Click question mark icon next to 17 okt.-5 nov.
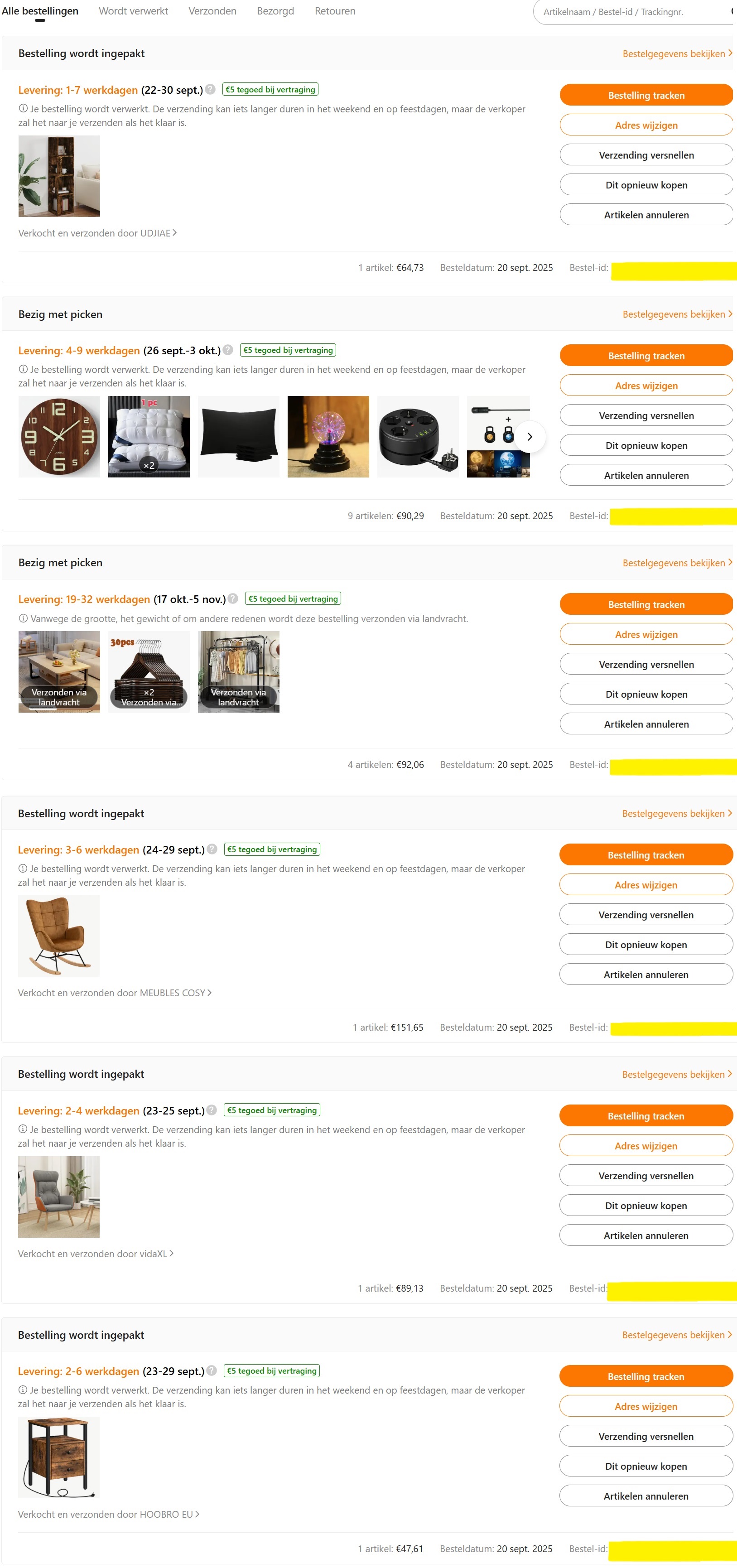Viewport: 737px width, 1568px height. coord(232,599)
